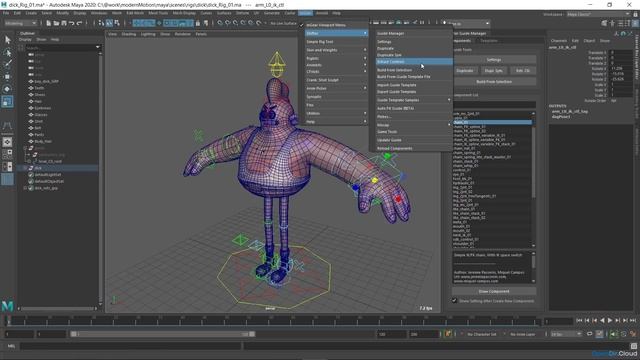This screenshot has width=640, height=360.
Task: Open Guide Template Samples submenu
Action: tap(413, 100)
